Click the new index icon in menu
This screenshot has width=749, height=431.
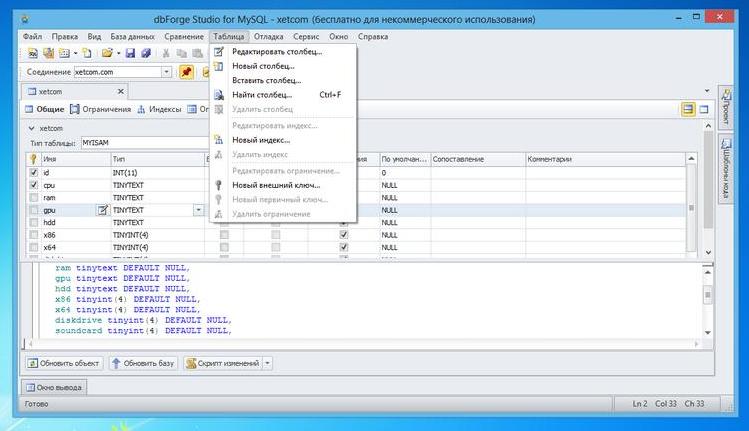(x=219, y=140)
